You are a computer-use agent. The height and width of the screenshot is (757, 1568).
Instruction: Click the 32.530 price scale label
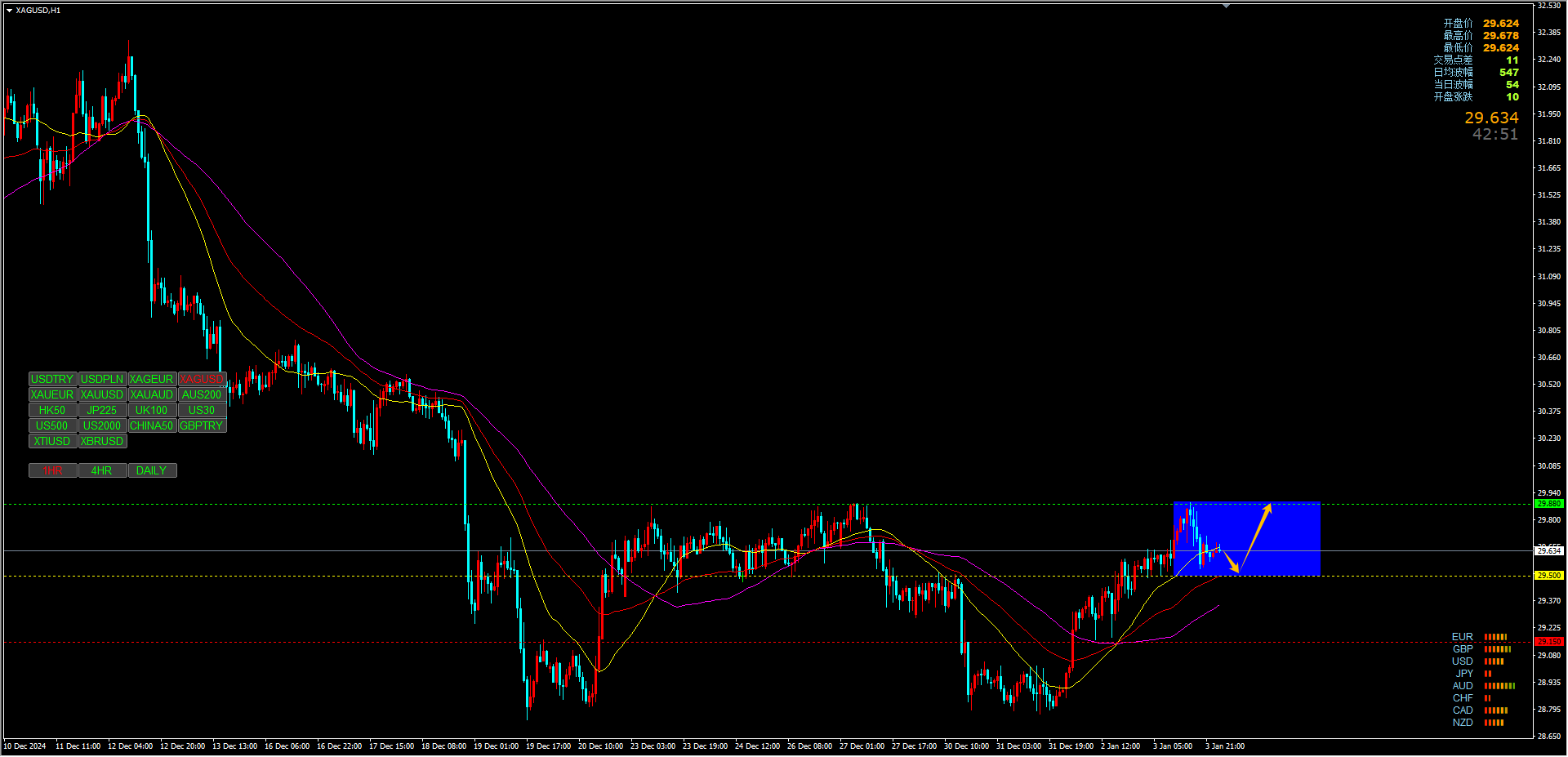1549,6
